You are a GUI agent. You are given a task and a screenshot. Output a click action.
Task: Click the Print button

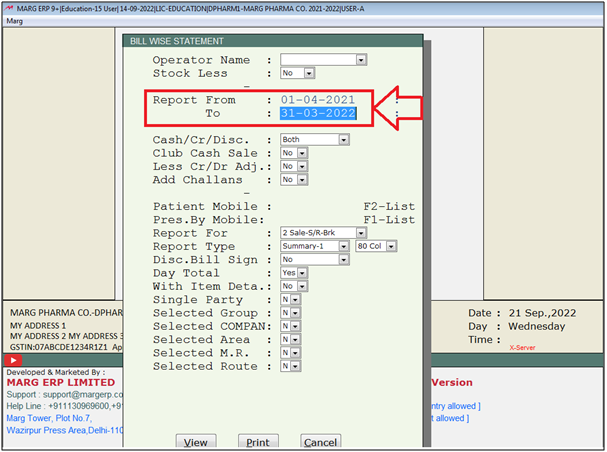click(258, 442)
